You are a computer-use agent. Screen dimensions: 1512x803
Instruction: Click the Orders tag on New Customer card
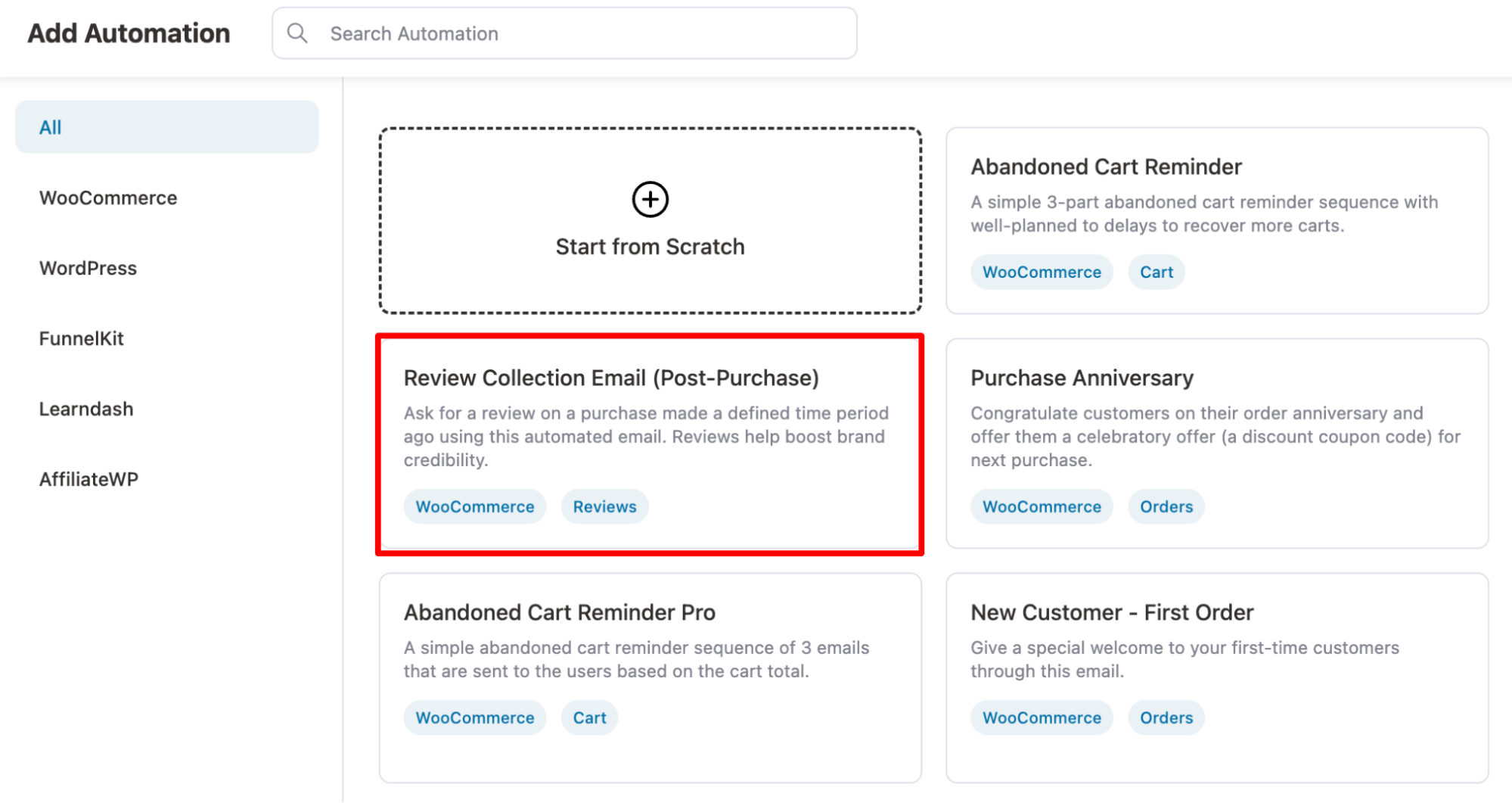pos(1166,717)
